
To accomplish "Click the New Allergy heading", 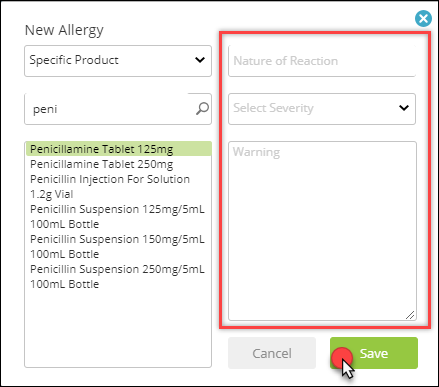I will 64,30.
